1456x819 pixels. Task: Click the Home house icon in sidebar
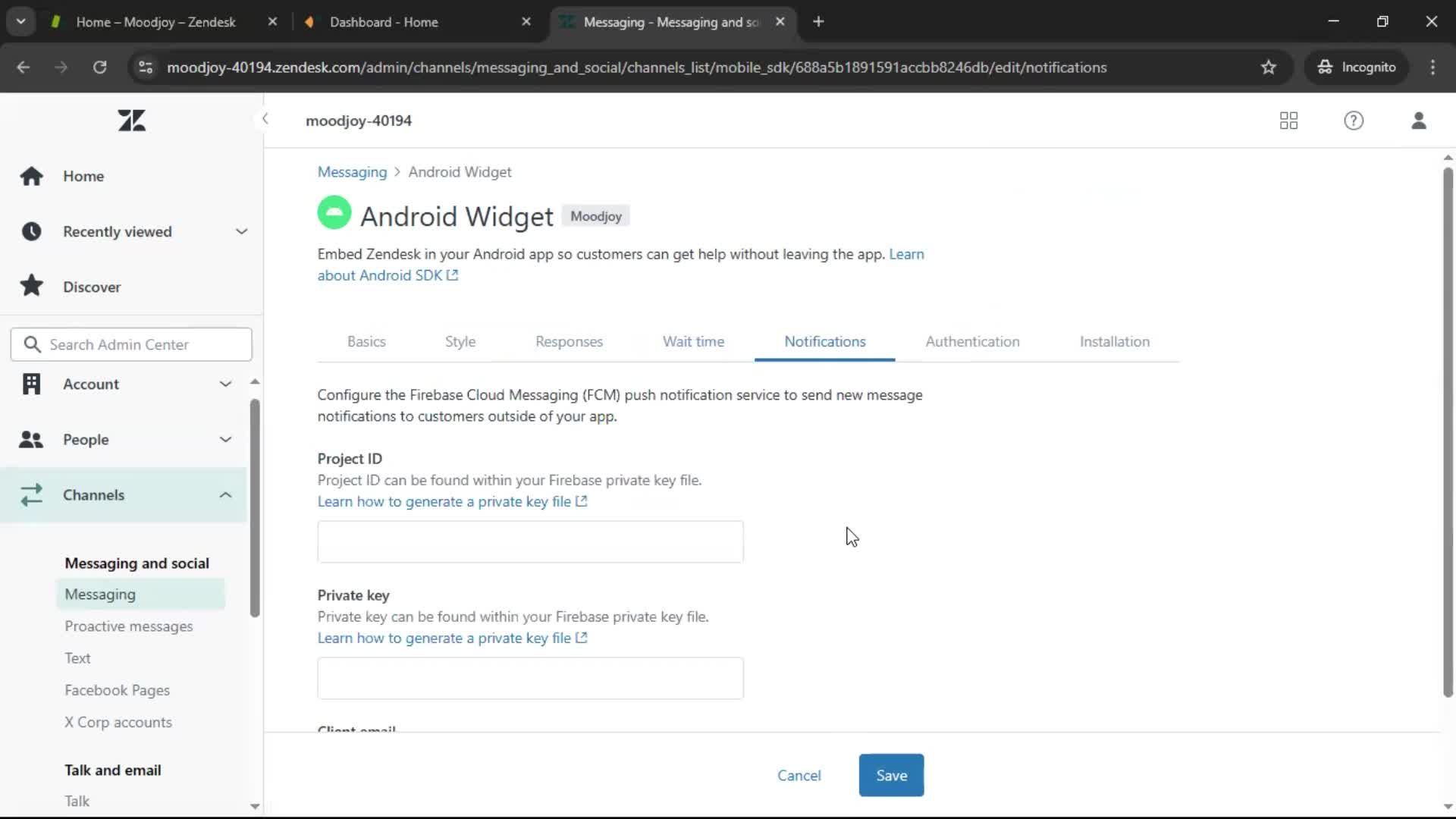pos(31,176)
